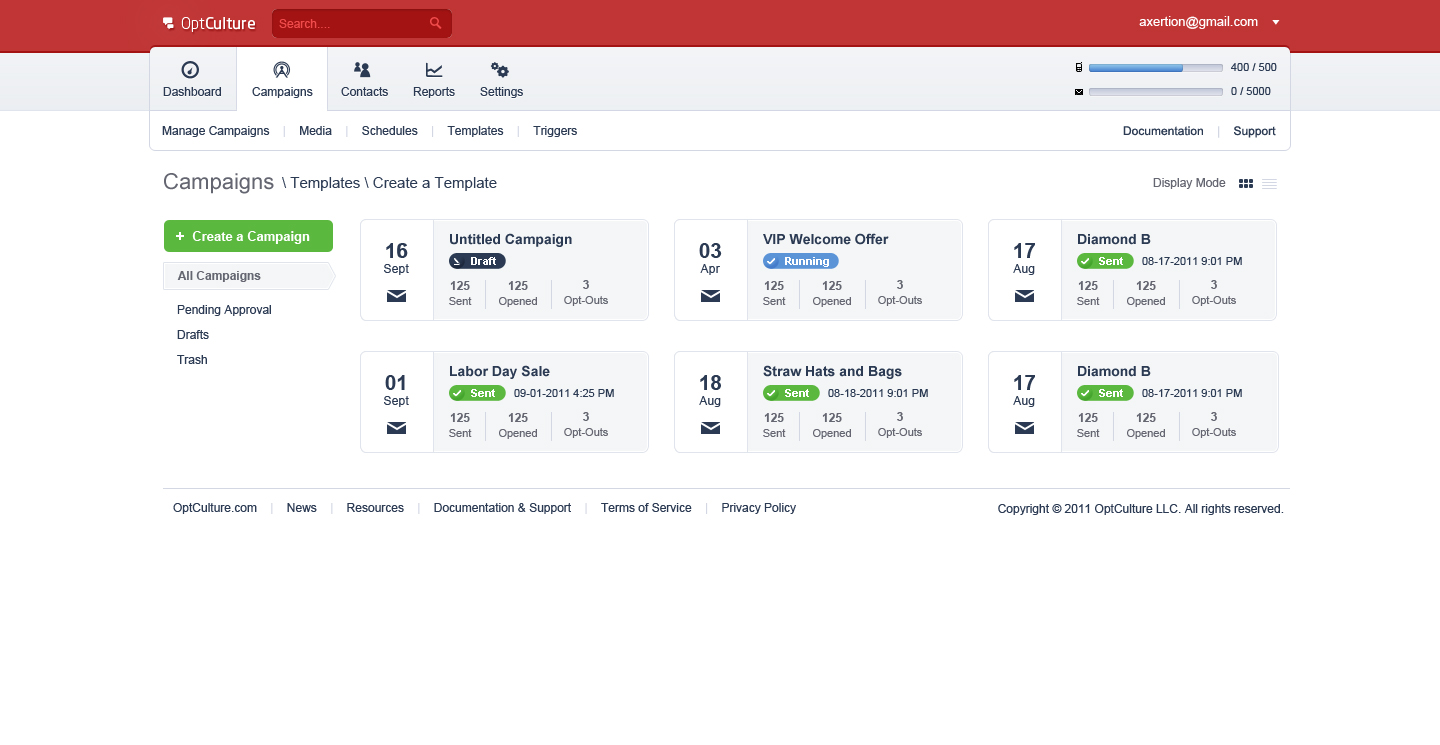
Task: Click the SMS credits 400 / 500 bar
Action: 1155,68
